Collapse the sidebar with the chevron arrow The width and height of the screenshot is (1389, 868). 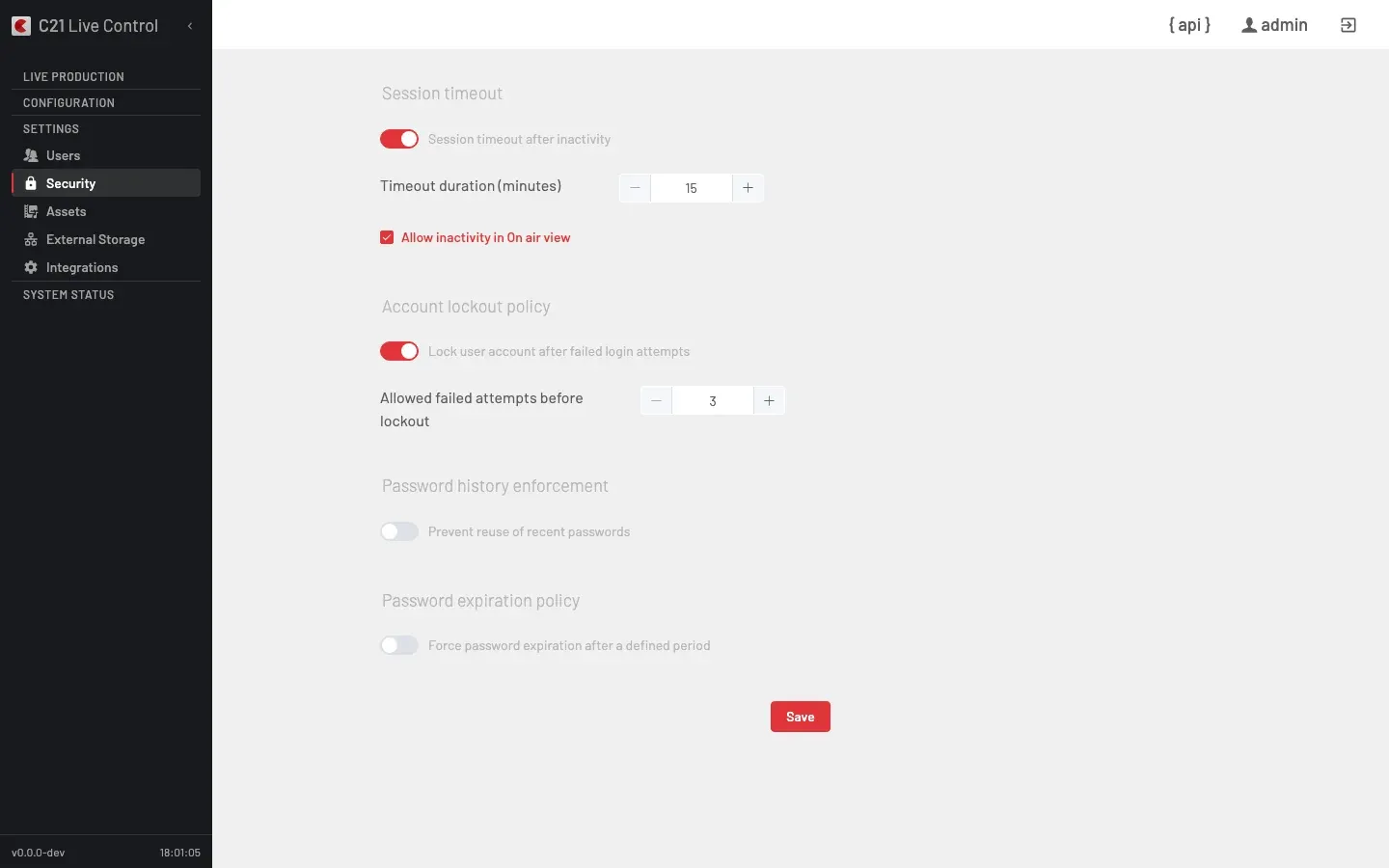click(190, 26)
